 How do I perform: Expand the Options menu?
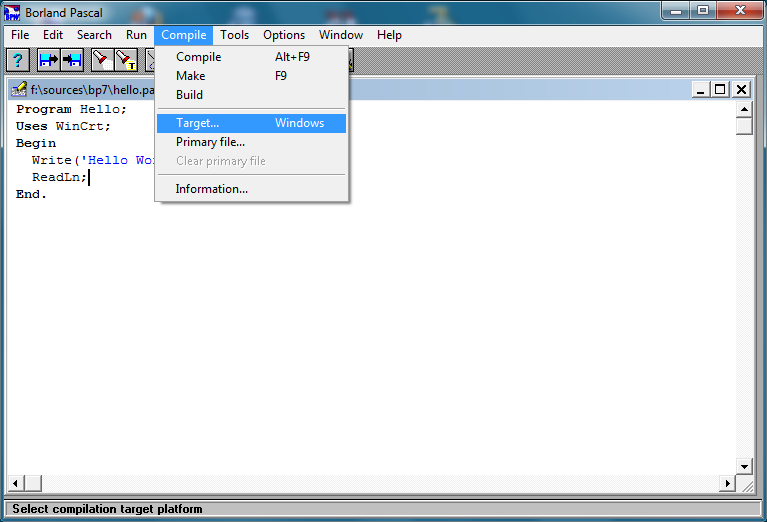pyautogui.click(x=284, y=35)
